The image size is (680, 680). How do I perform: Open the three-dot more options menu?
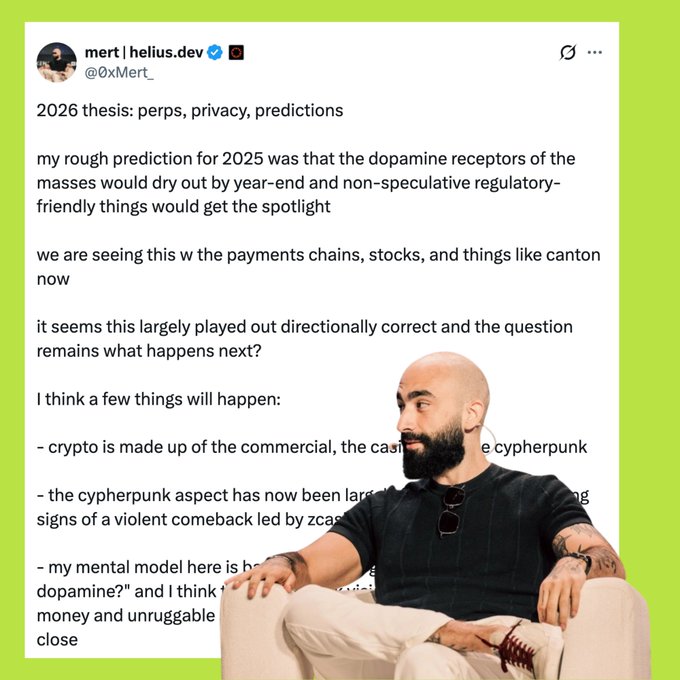click(x=595, y=52)
